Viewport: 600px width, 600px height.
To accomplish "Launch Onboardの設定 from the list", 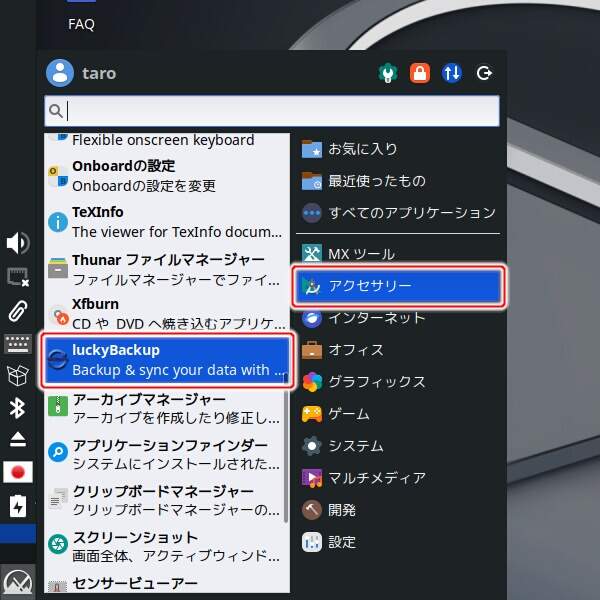I will point(167,176).
